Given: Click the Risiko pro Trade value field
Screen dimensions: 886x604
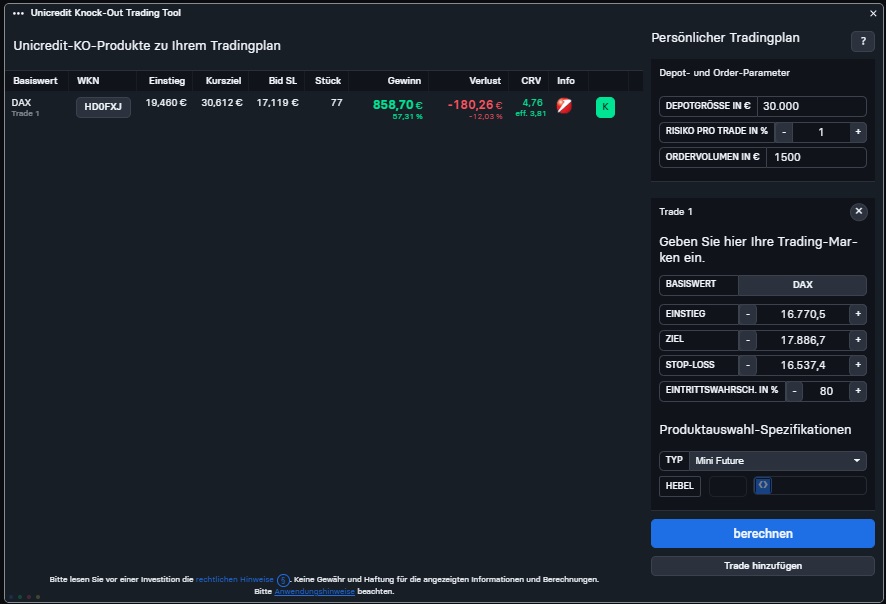Looking at the screenshot, I should coord(821,132).
